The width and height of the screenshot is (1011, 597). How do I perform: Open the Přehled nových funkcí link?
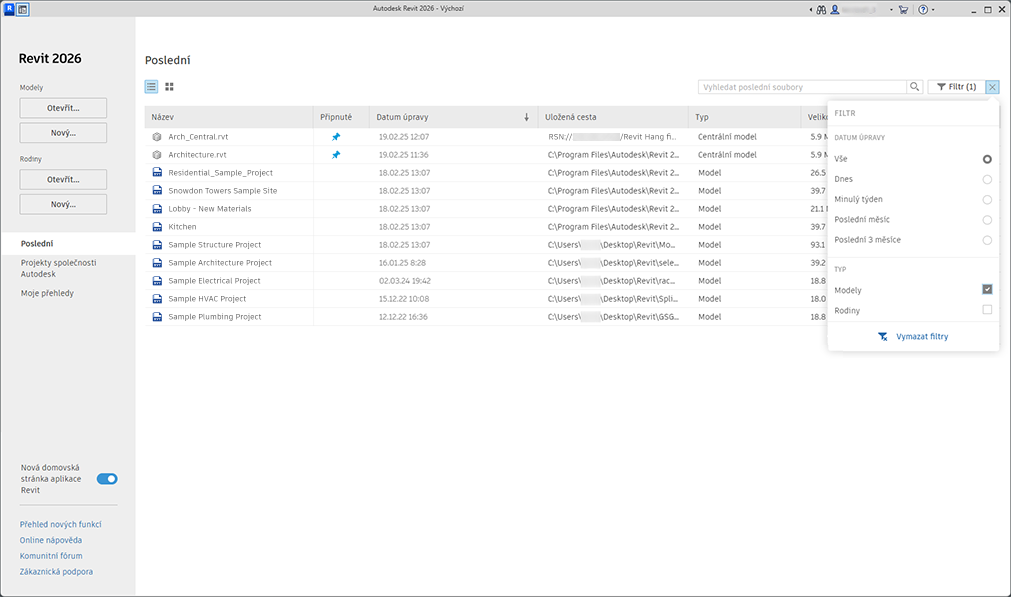61,524
